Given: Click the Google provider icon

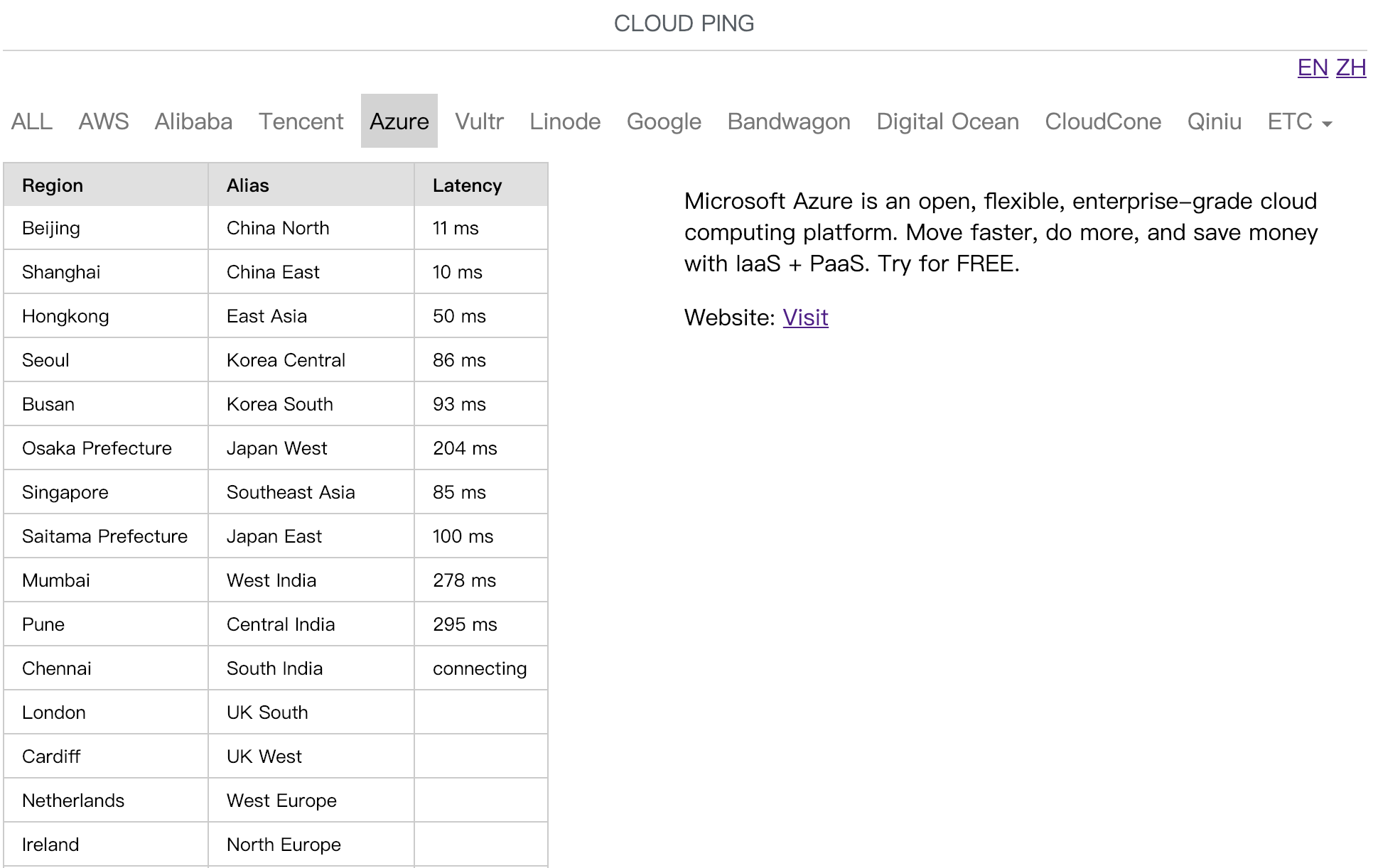Looking at the screenshot, I should tap(664, 121).
